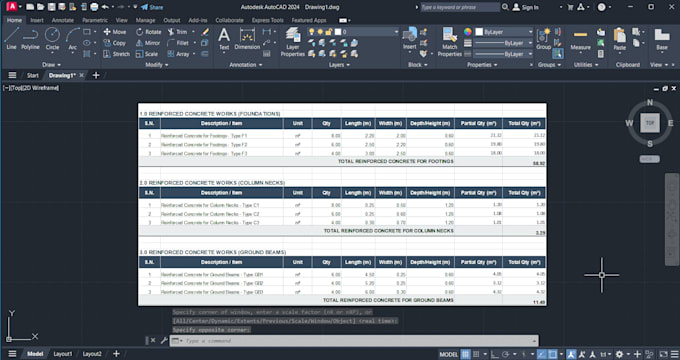This screenshot has height=360, width=680.
Task: Switch to the Annotate ribbon tab
Action: (x=62, y=20)
